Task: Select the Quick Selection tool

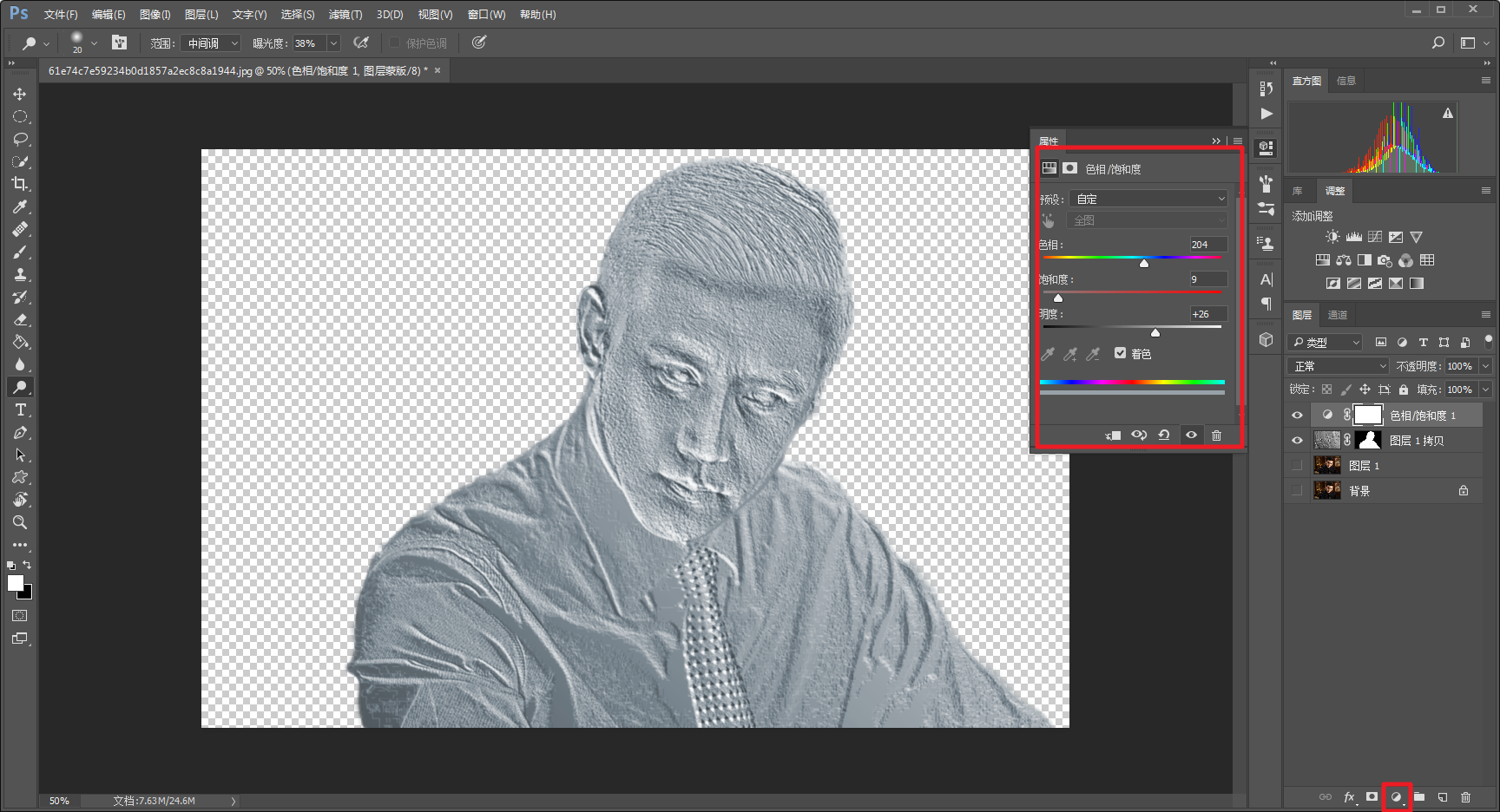Action: click(20, 161)
